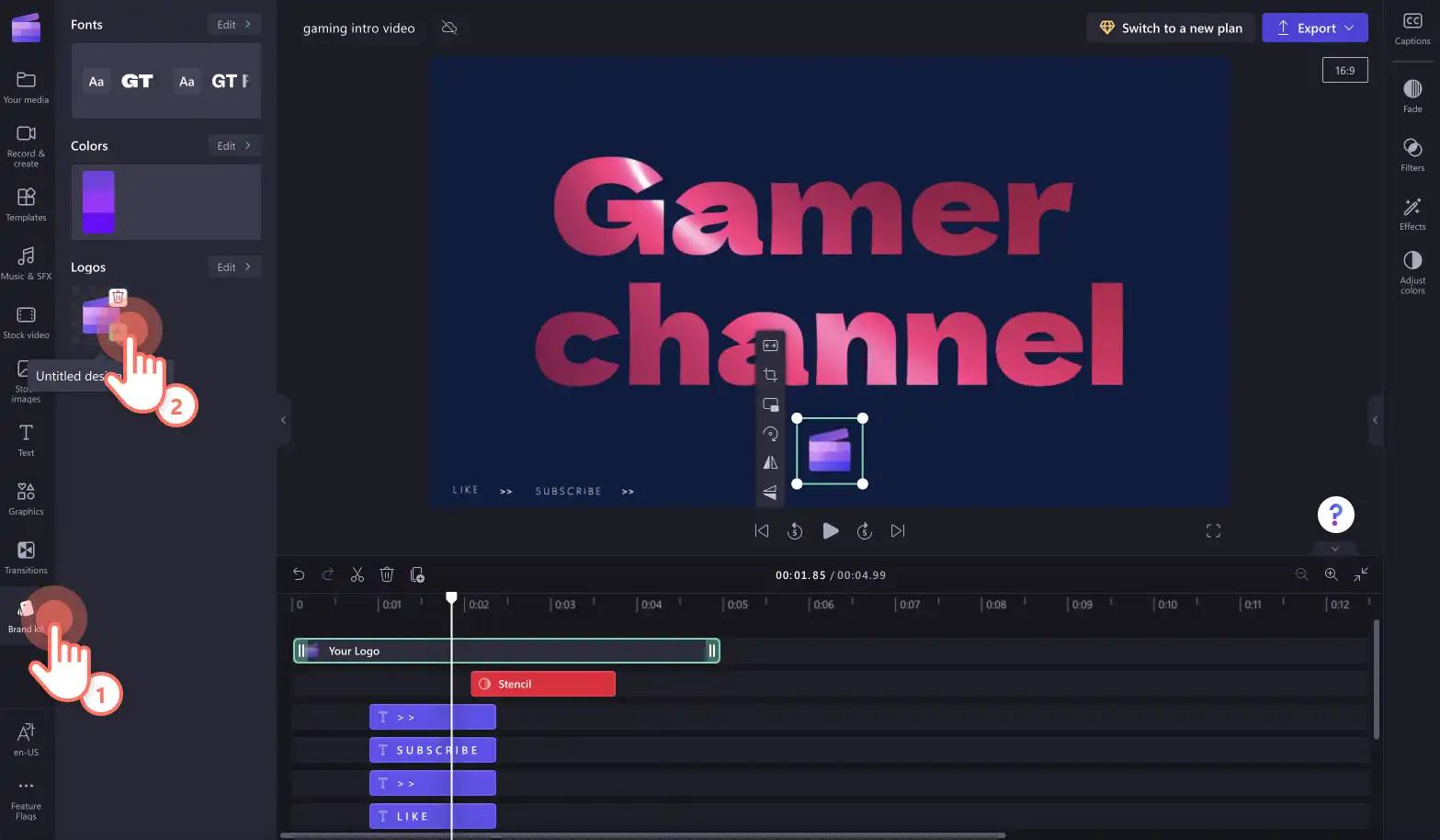Open the Fade settings
This screenshot has width=1440, height=840.
click(x=1412, y=96)
